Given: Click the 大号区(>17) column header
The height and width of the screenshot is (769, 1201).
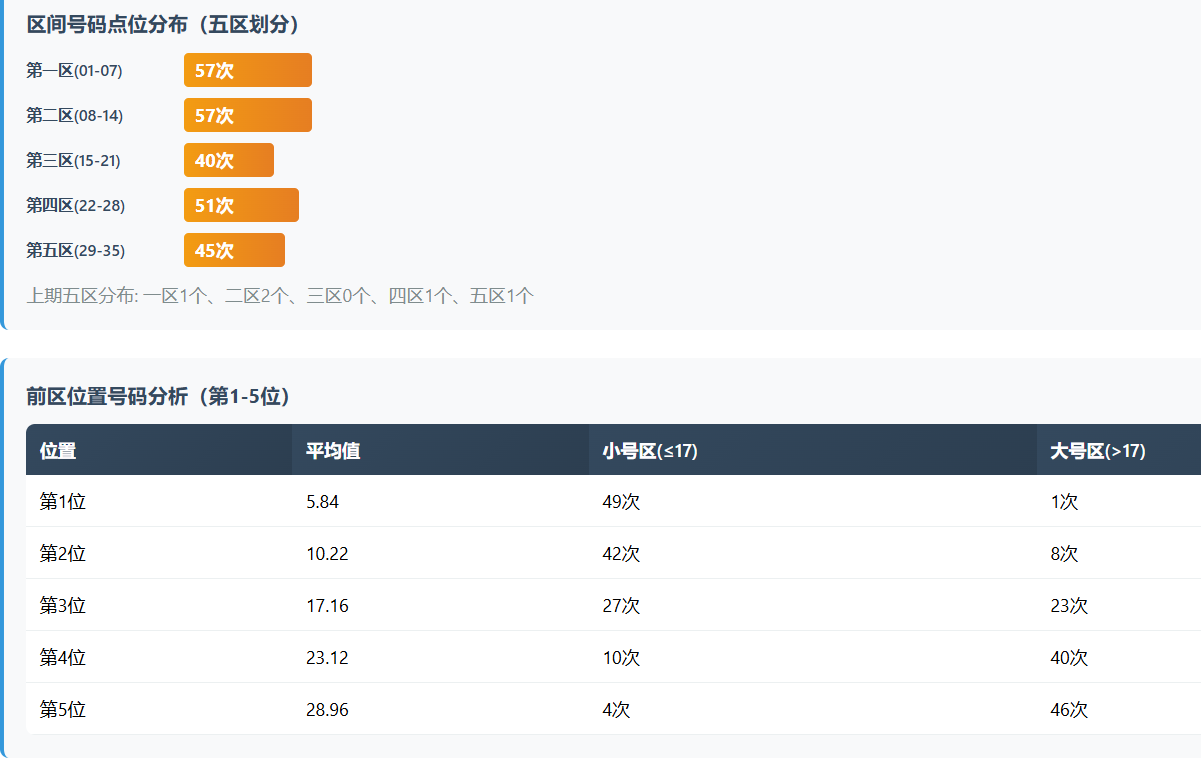Looking at the screenshot, I should coord(1097,451).
